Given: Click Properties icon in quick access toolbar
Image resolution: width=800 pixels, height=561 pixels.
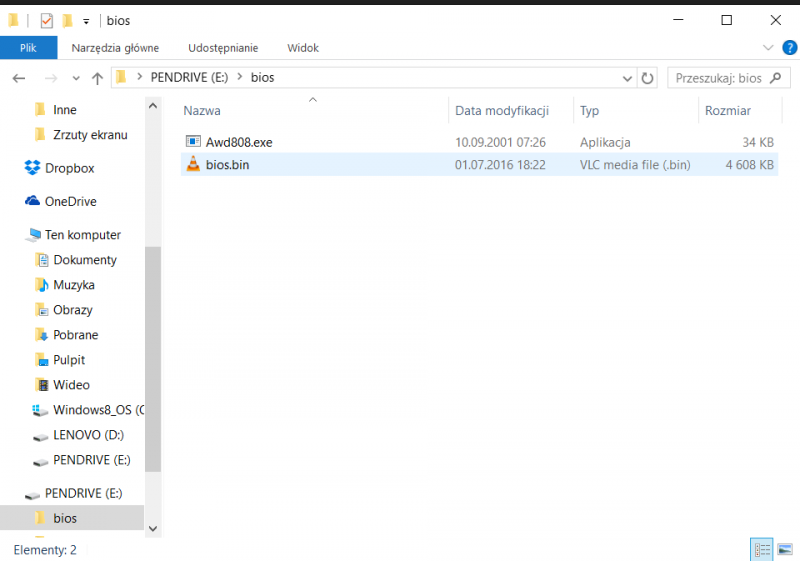Looking at the screenshot, I should tap(46, 21).
